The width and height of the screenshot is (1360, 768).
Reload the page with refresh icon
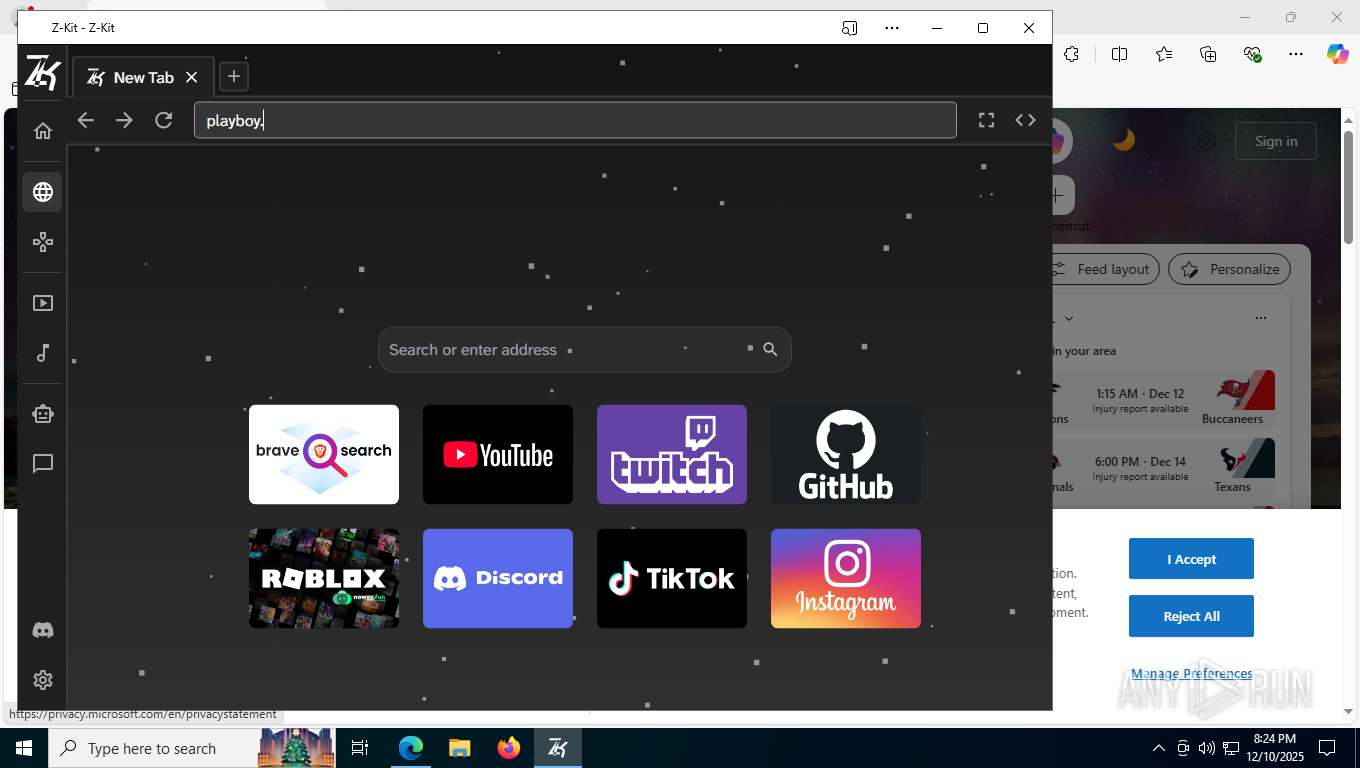164,120
